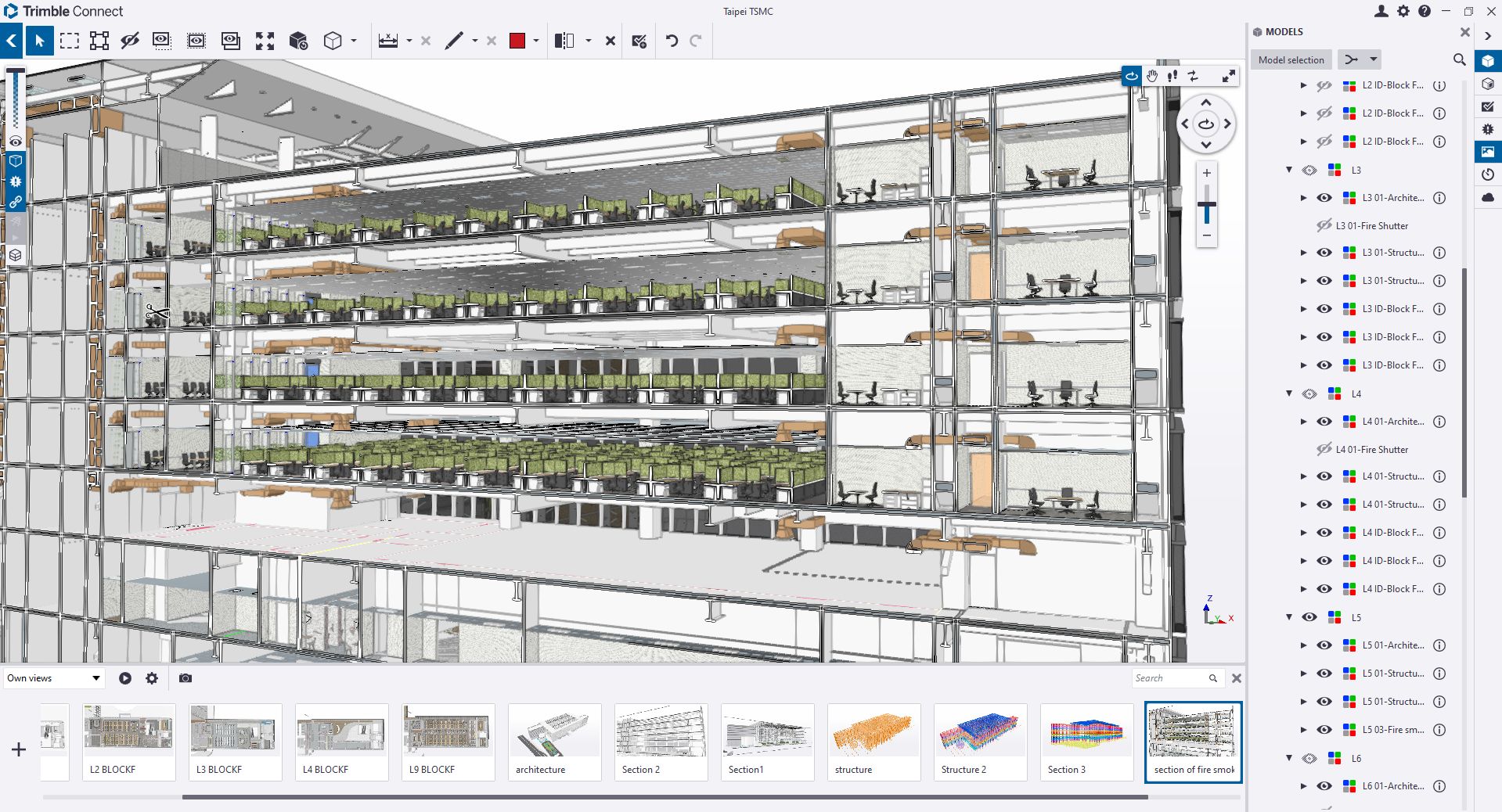Play the views presentation
This screenshot has width=1502, height=812.
(125, 678)
